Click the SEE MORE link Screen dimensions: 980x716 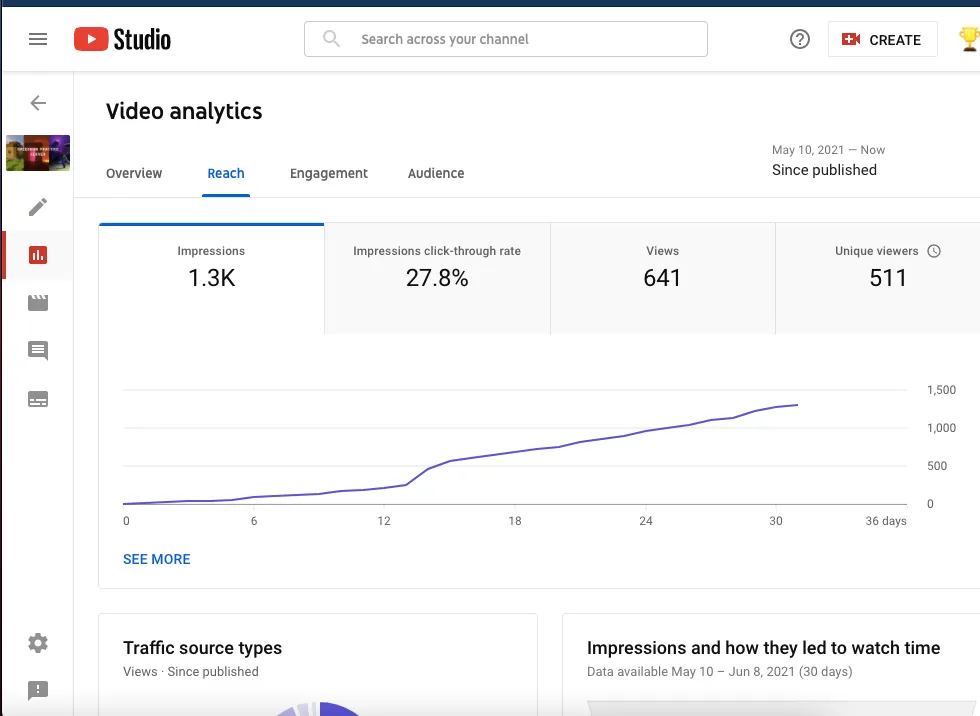tap(157, 559)
